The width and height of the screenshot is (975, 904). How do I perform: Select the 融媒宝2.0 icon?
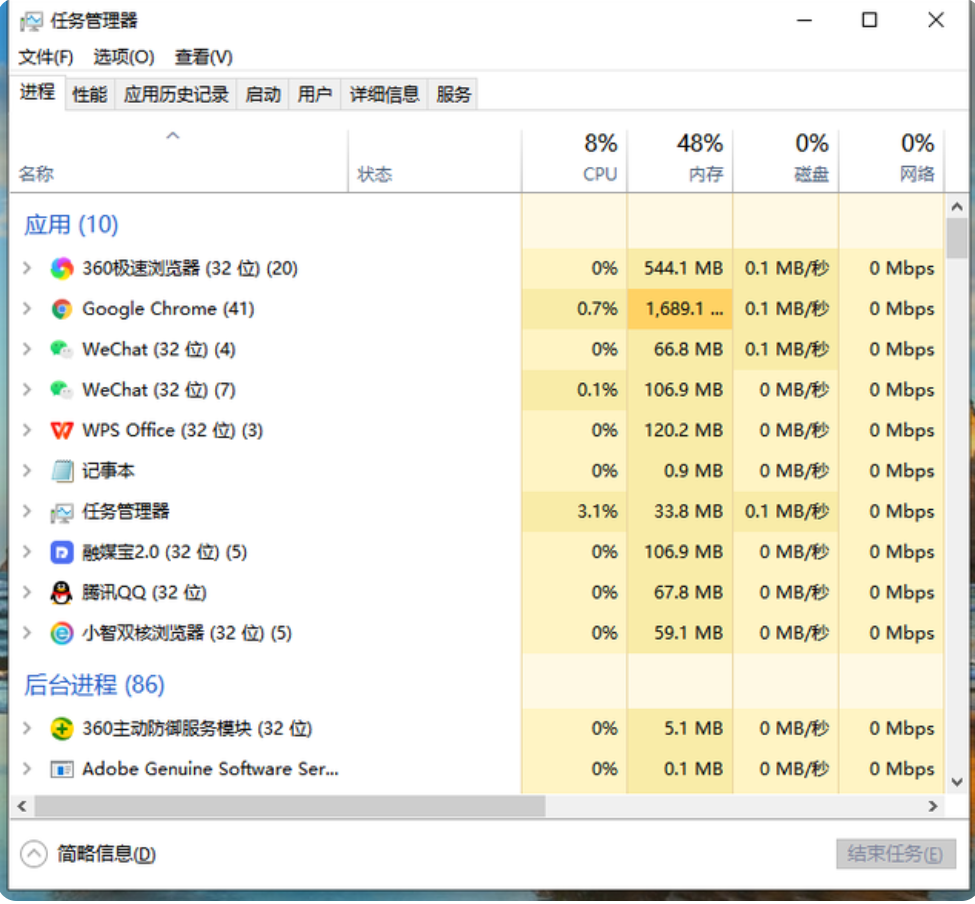point(62,552)
